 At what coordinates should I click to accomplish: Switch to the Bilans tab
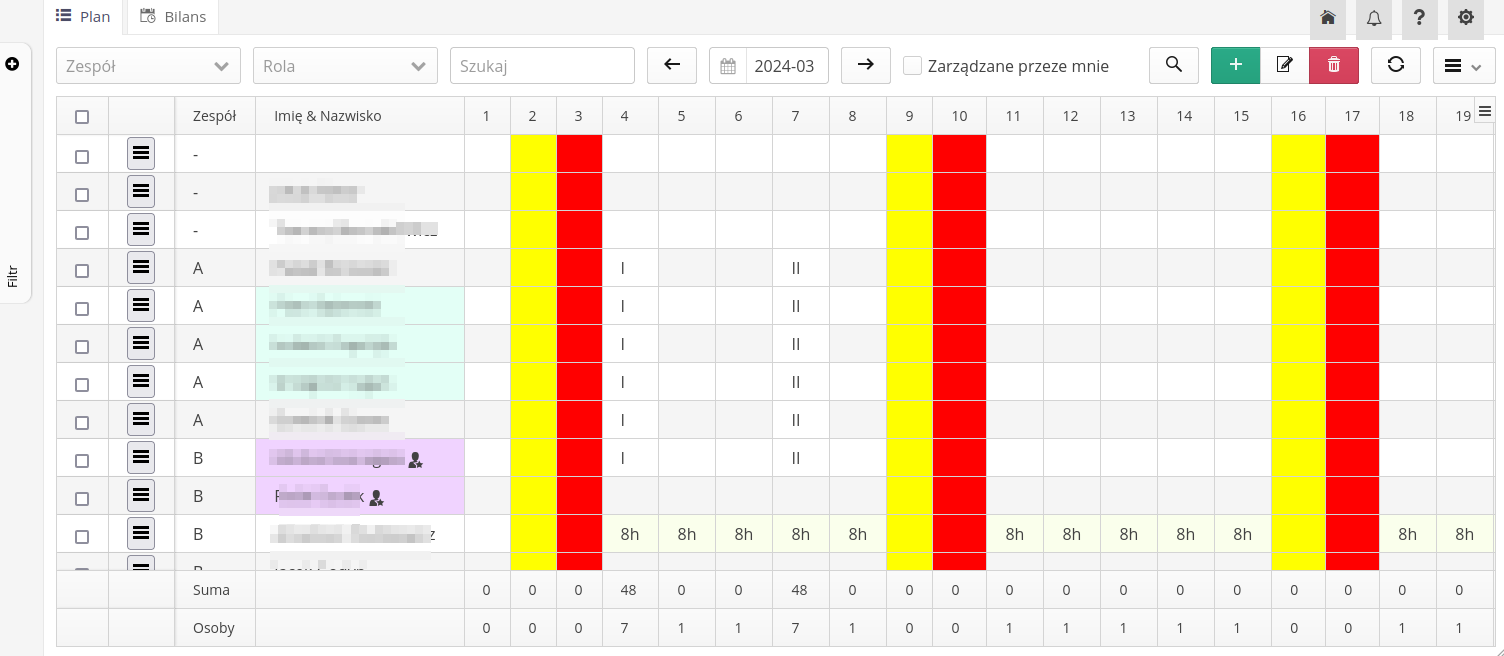173,17
